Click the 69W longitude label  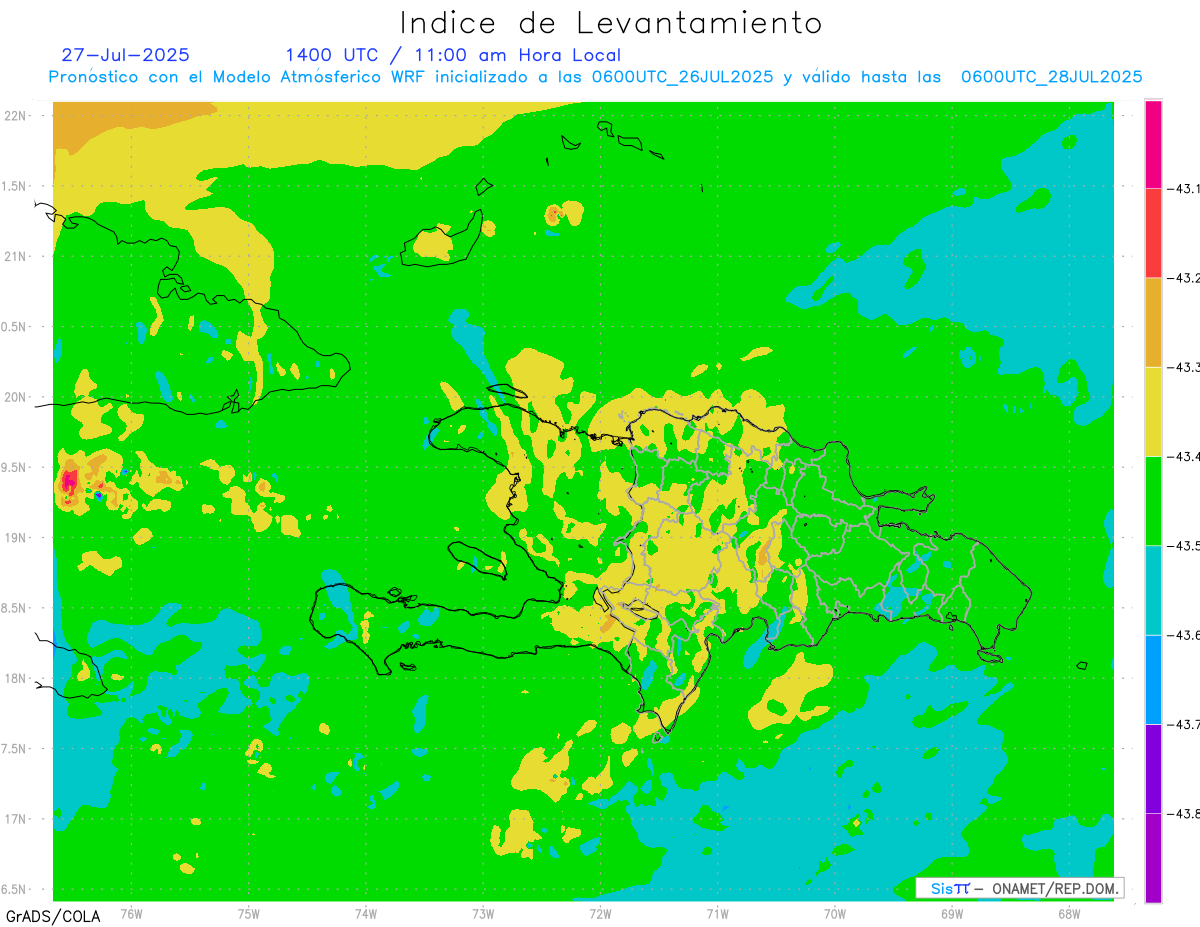pyautogui.click(x=952, y=915)
